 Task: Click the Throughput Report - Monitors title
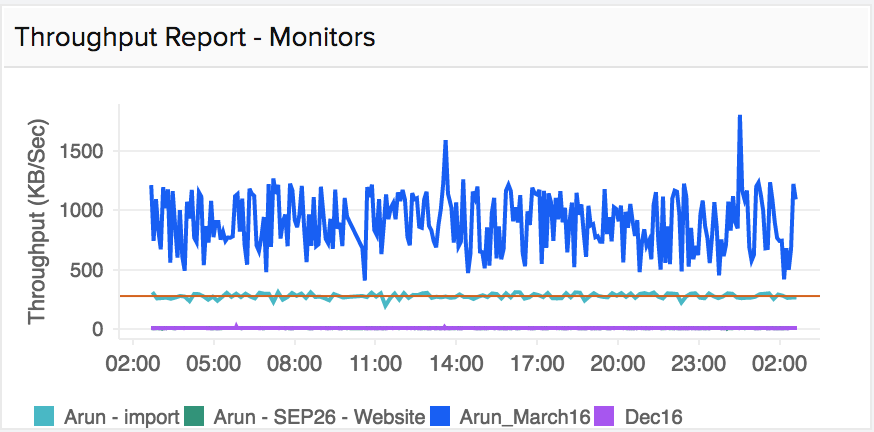click(195, 37)
